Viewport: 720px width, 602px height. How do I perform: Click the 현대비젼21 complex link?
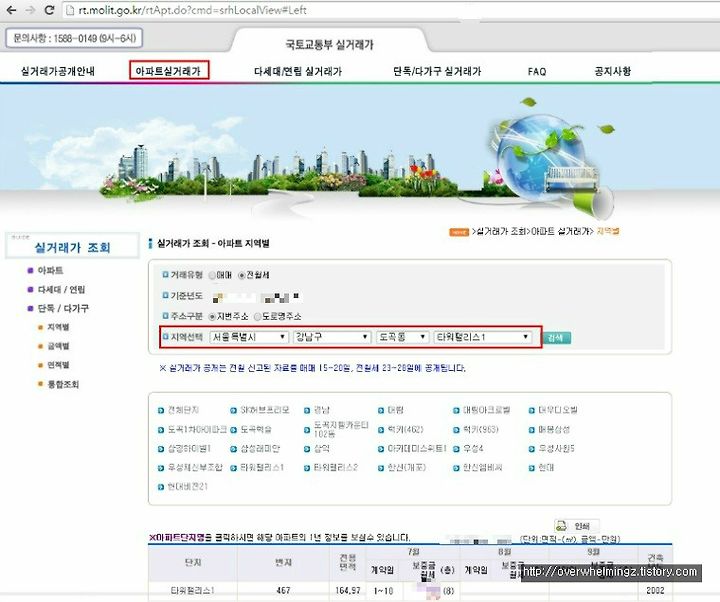point(187,486)
